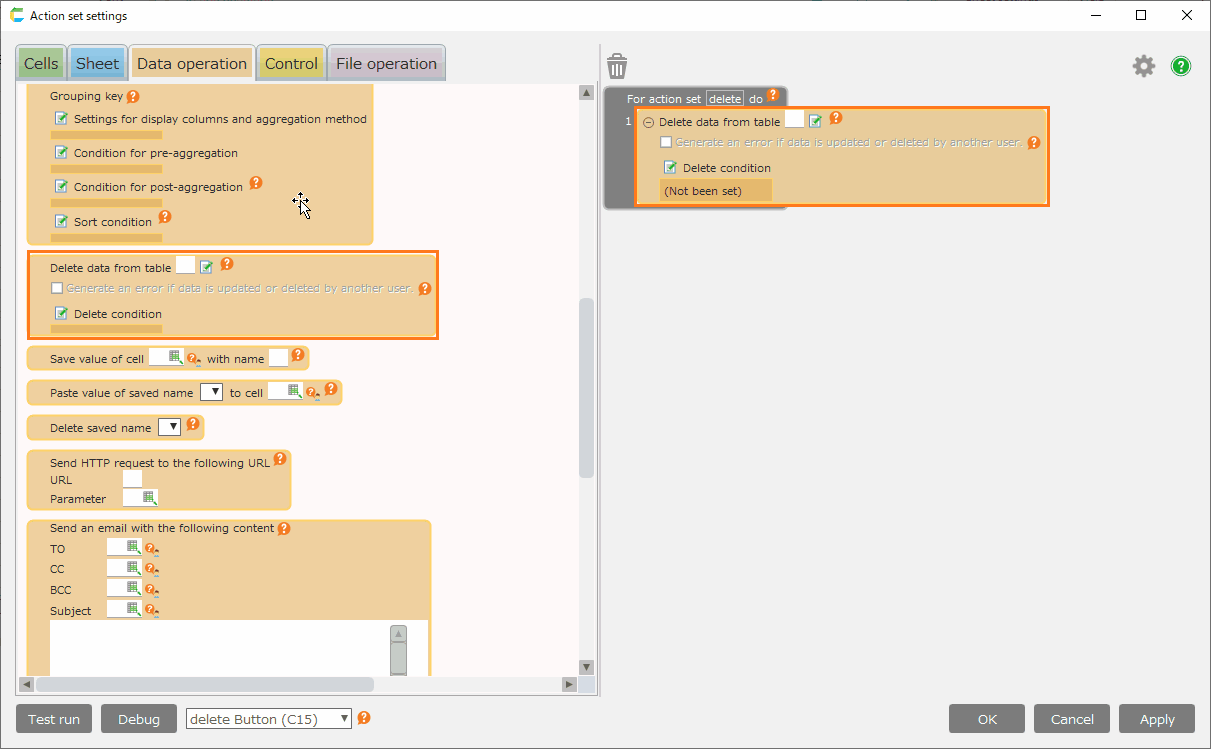Image resolution: width=1211 pixels, height=749 pixels.
Task: Open help for generate error option in left panel
Action: tap(425, 288)
